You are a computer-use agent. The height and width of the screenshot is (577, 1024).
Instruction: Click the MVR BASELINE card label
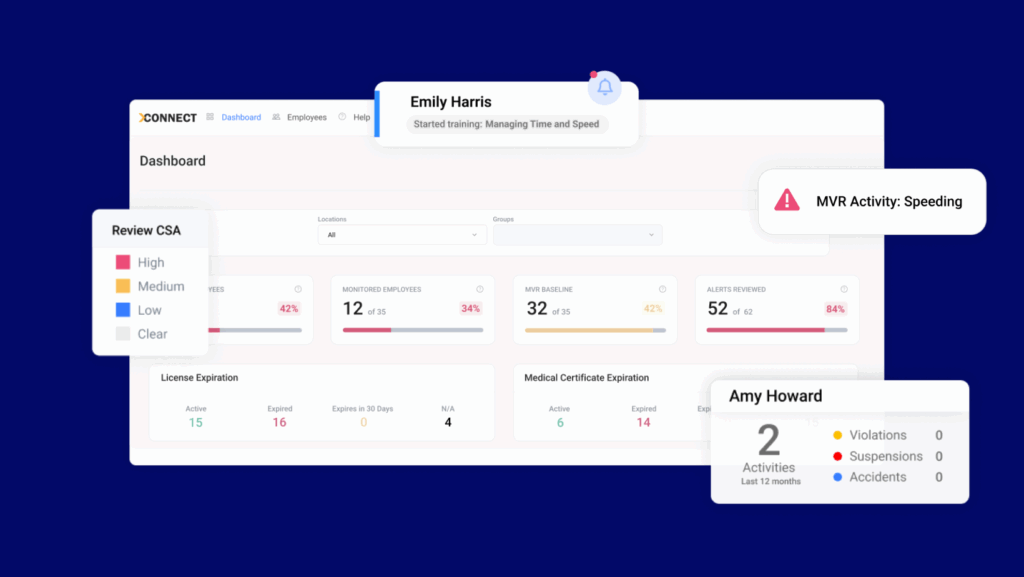(549, 289)
